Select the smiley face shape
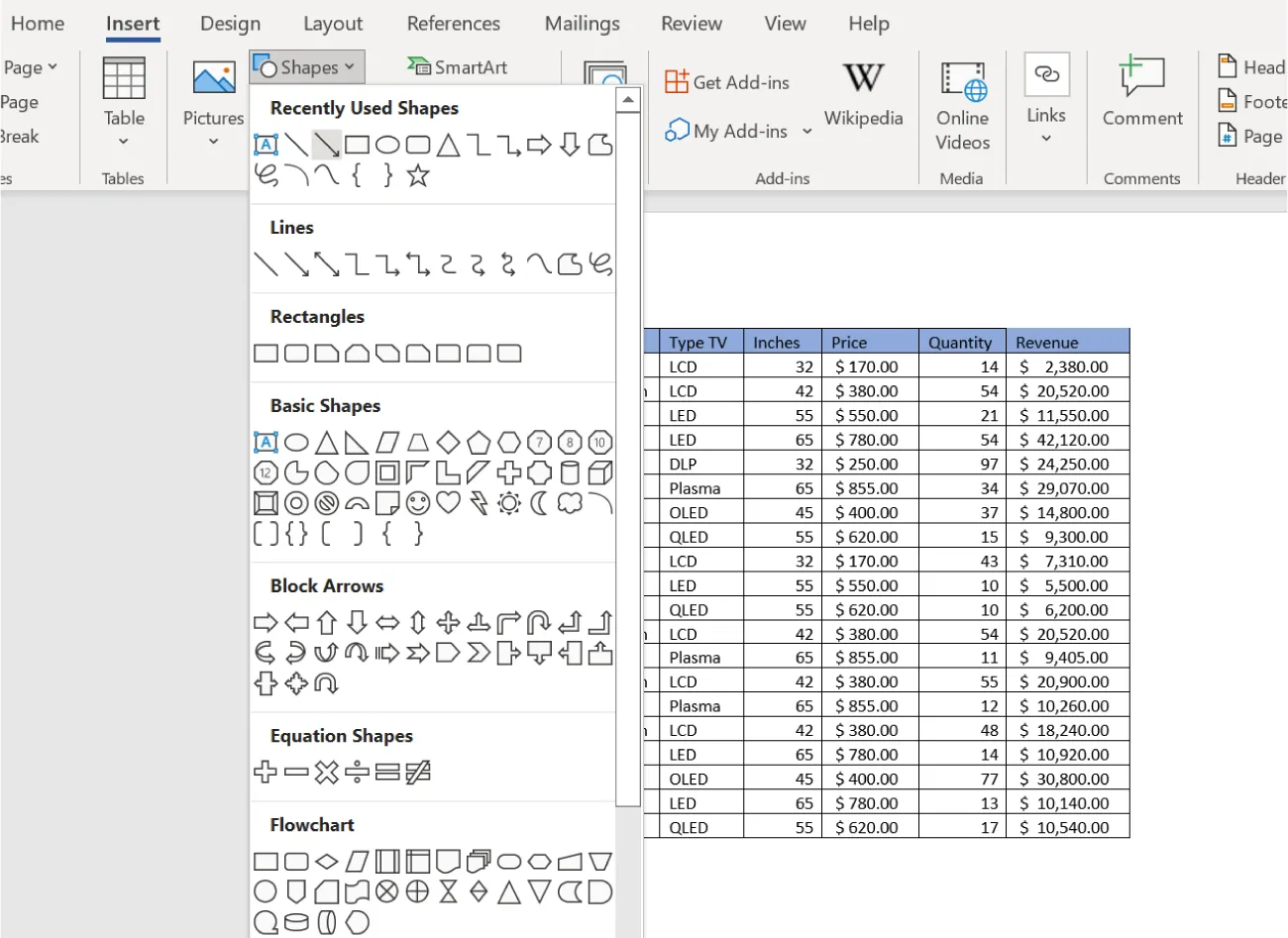The height and width of the screenshot is (938, 1288). pyautogui.click(x=417, y=503)
